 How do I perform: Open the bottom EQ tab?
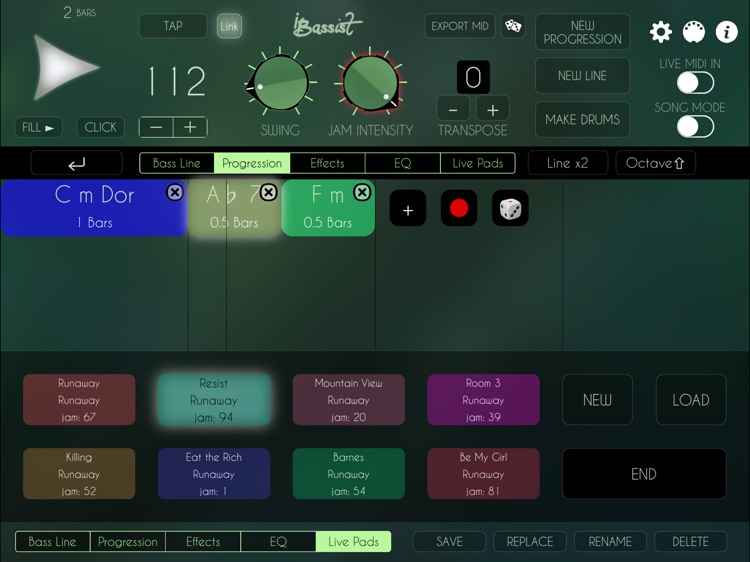click(278, 541)
